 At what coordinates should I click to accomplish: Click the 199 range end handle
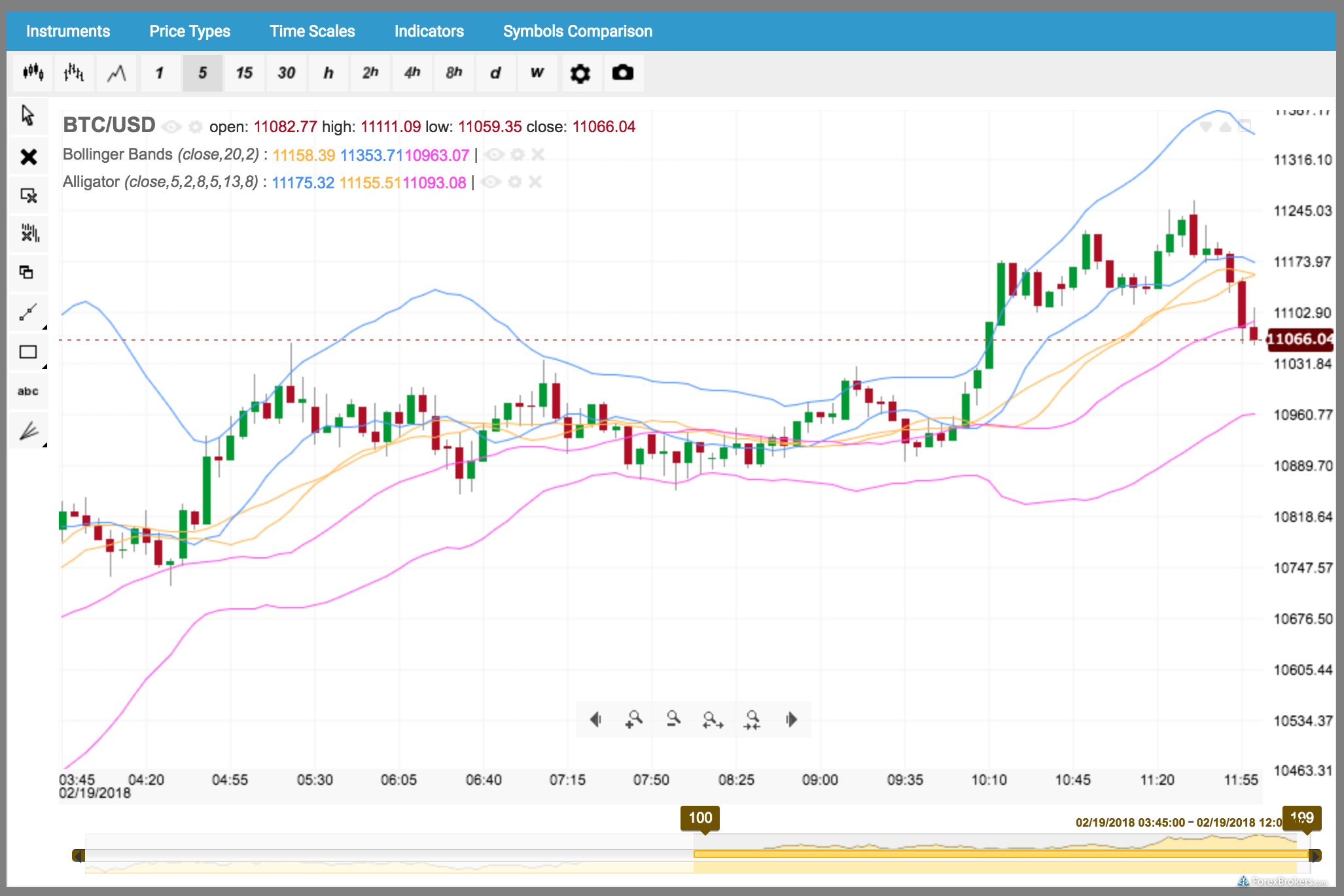click(1301, 818)
